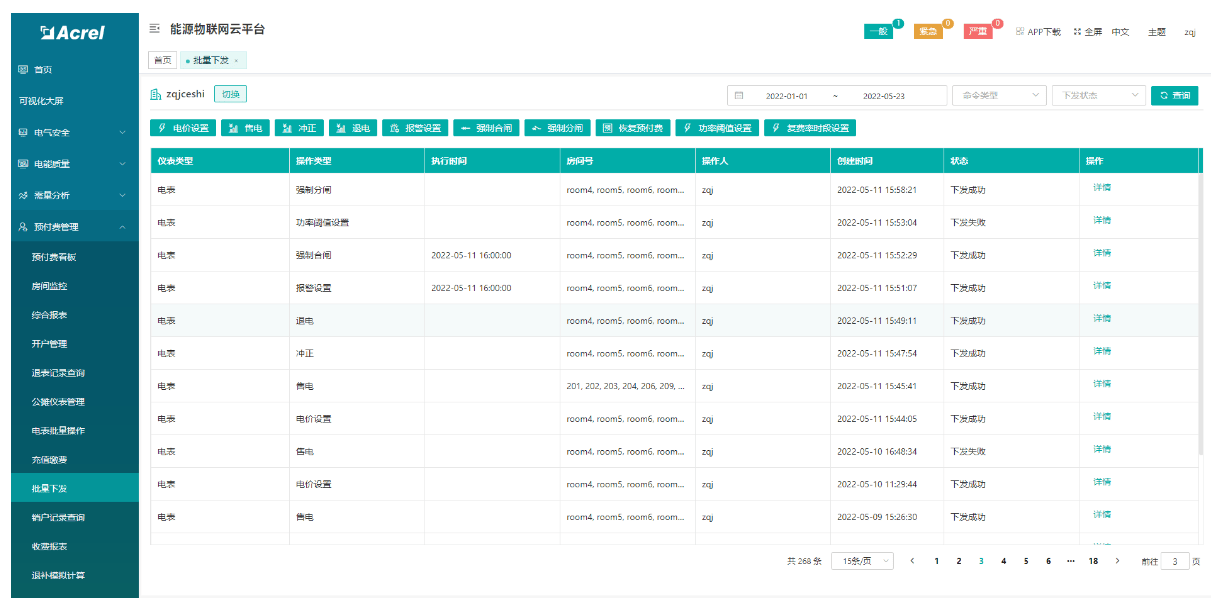This screenshot has height=599, width=1218.
Task: Click the start date field 2022-01-01
Action: [x=786, y=96]
